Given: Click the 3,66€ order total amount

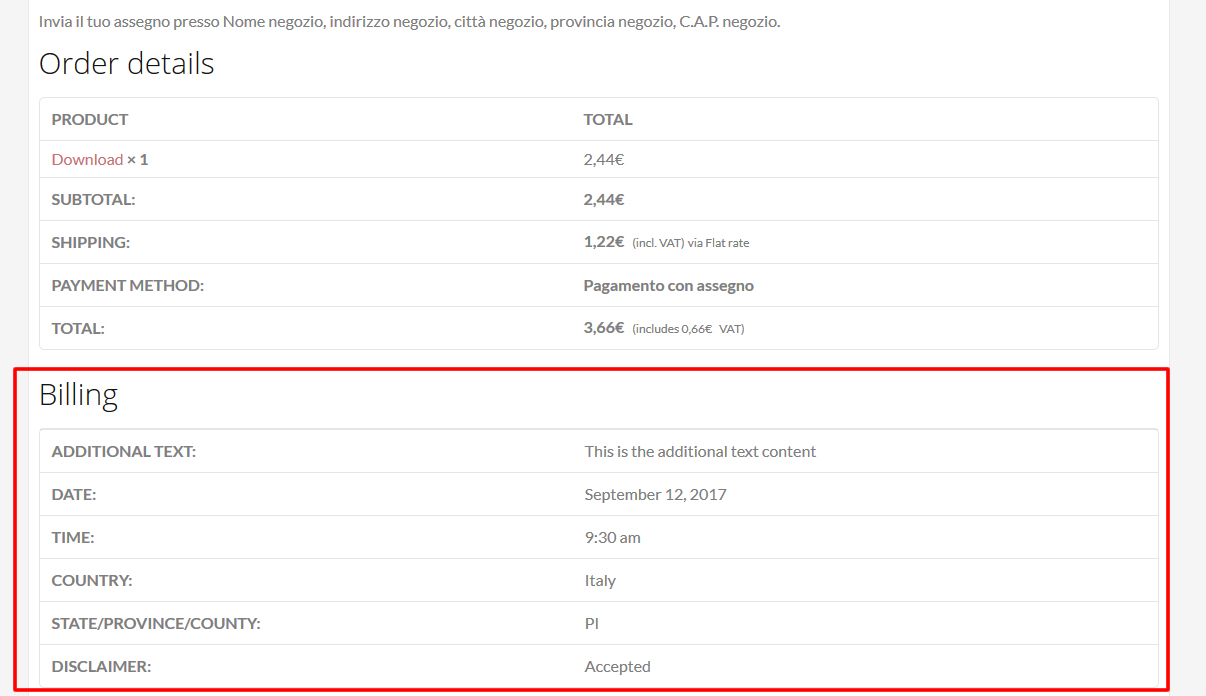Looking at the screenshot, I should [604, 327].
